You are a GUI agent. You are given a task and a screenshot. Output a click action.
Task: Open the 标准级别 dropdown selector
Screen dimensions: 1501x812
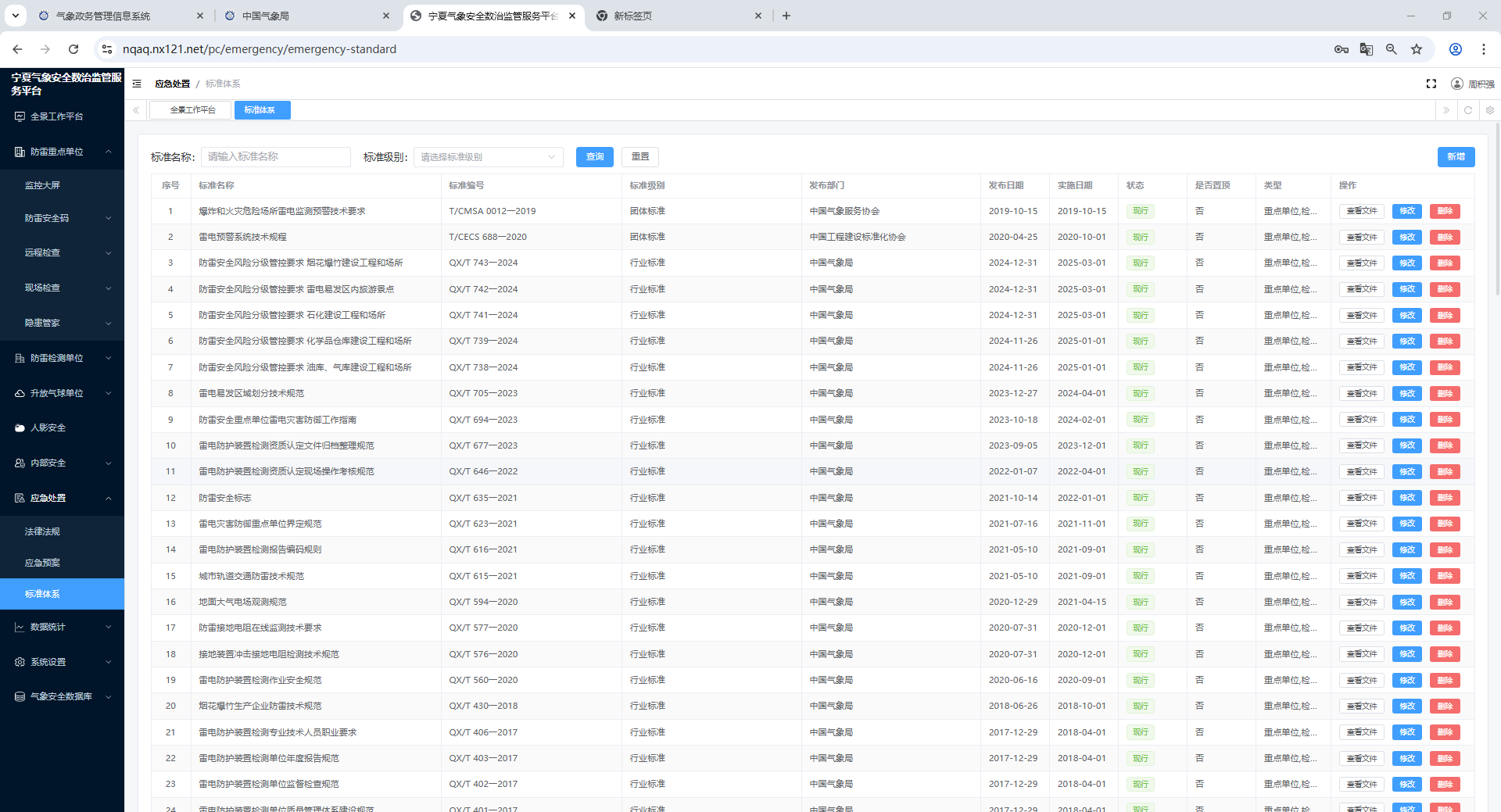pos(488,157)
